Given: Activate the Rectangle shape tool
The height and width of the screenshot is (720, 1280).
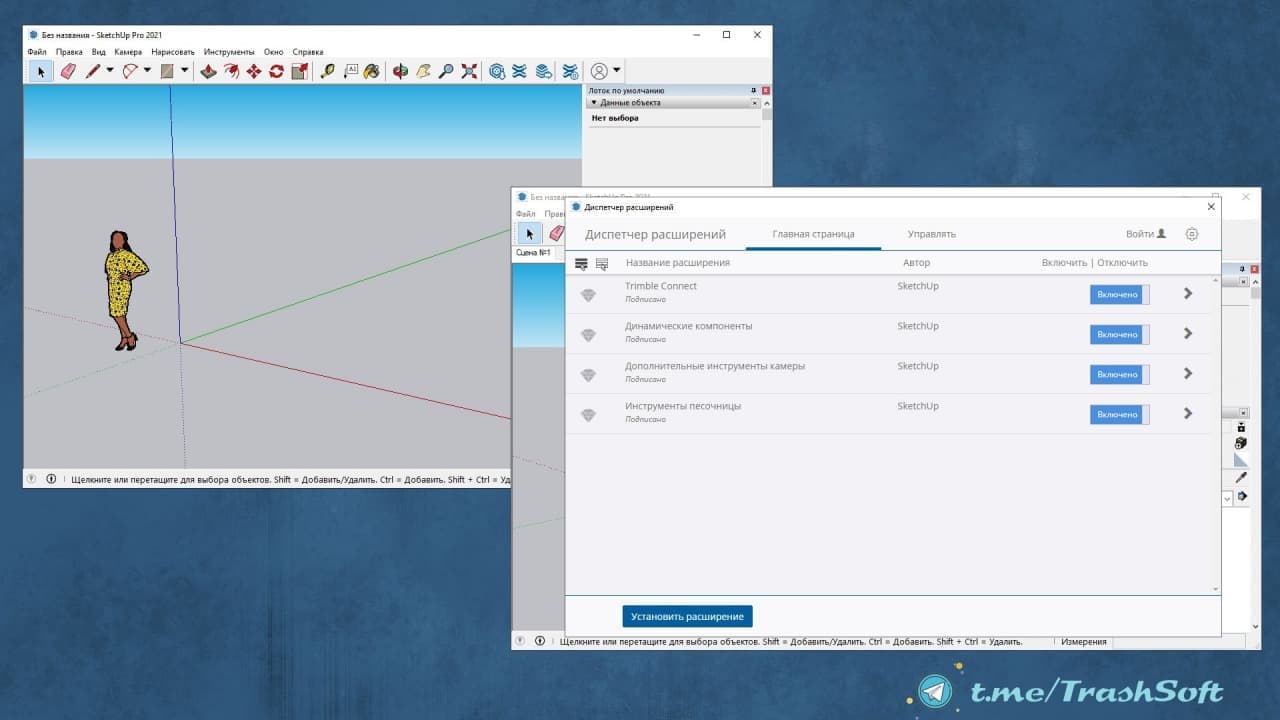Looking at the screenshot, I should (167, 71).
